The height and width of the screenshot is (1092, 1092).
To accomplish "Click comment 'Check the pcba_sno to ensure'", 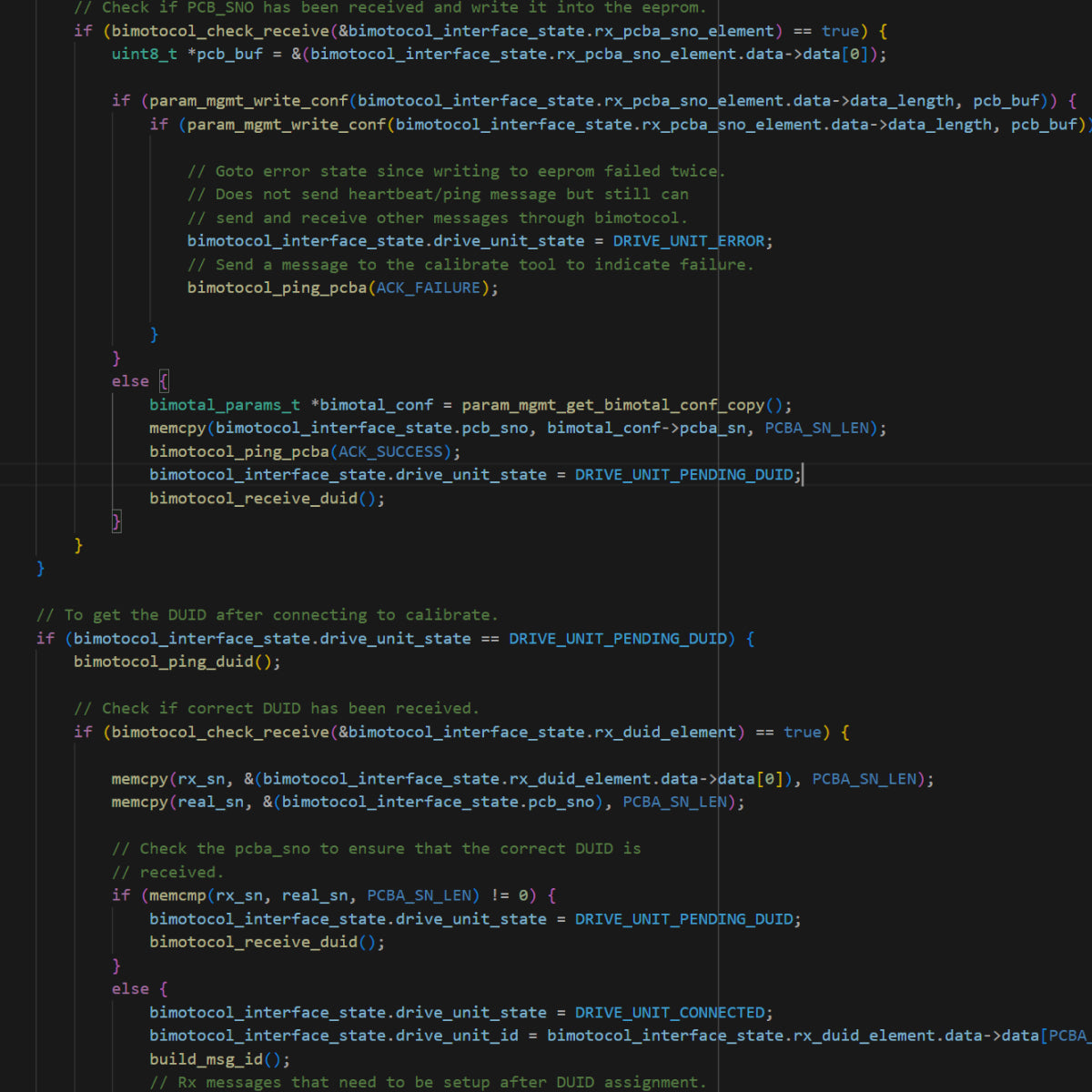I will coord(376,849).
